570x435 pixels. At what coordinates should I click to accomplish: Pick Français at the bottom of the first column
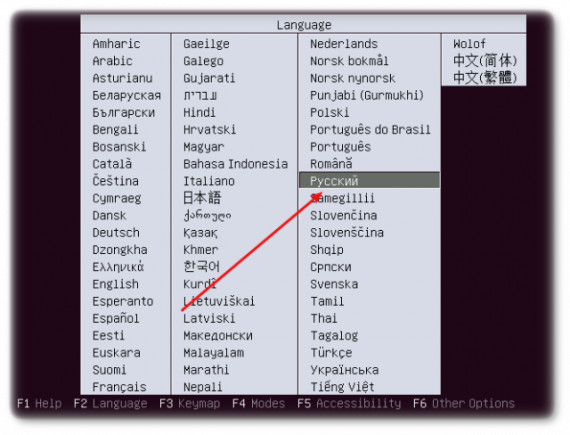119,387
